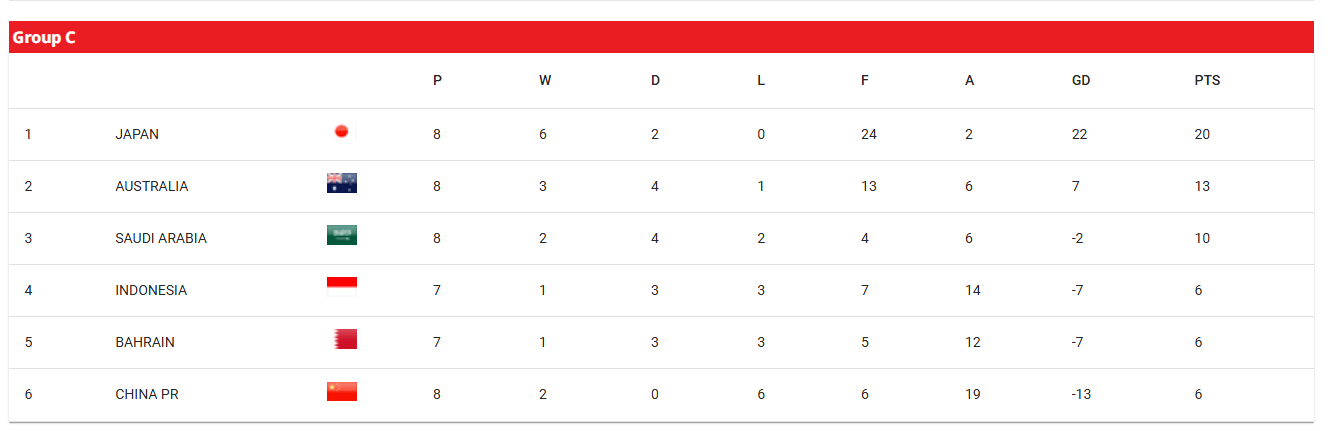Click the P (played) column header
Image resolution: width=1336 pixels, height=431 pixels.
click(x=437, y=80)
